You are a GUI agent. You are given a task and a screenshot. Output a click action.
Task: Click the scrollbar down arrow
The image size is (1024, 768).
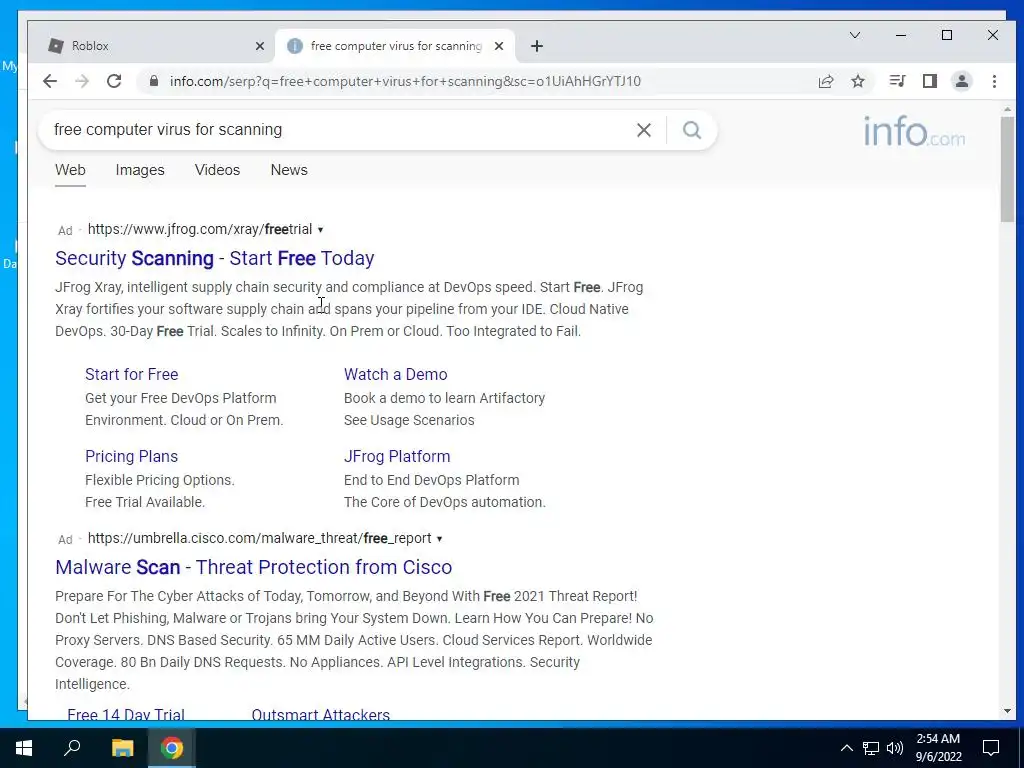pos(1007,711)
